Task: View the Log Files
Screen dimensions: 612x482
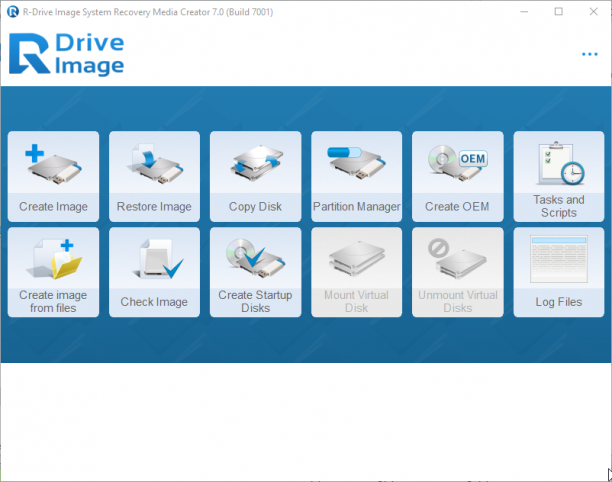Action: [x=559, y=272]
